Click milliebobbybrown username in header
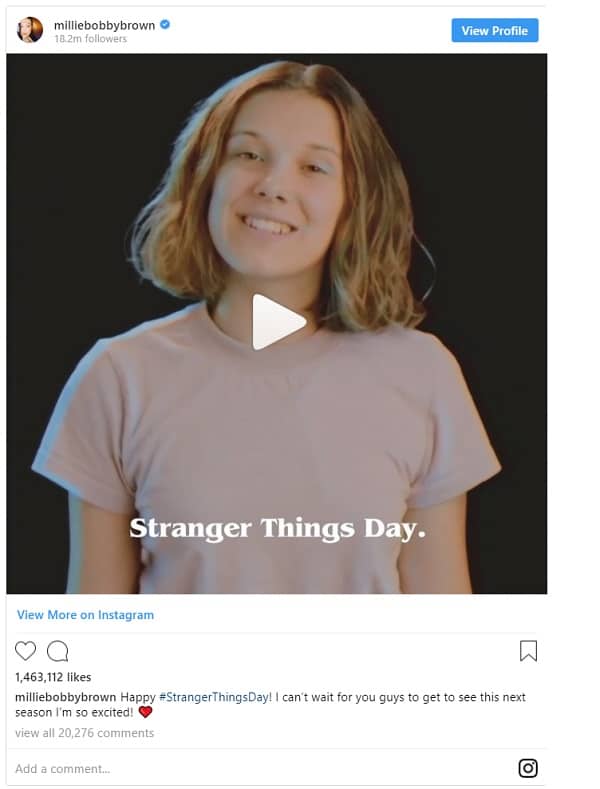The image size is (600, 789). coord(104,25)
